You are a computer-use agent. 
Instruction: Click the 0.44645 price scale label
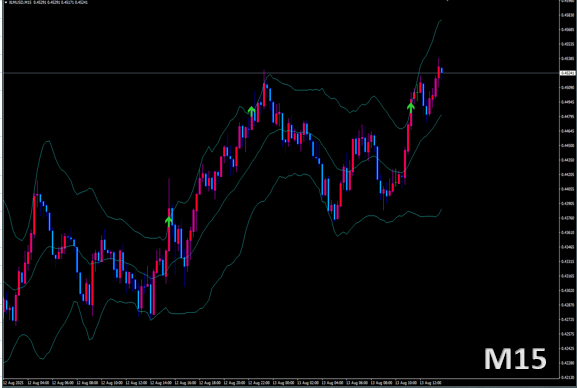[568, 131]
